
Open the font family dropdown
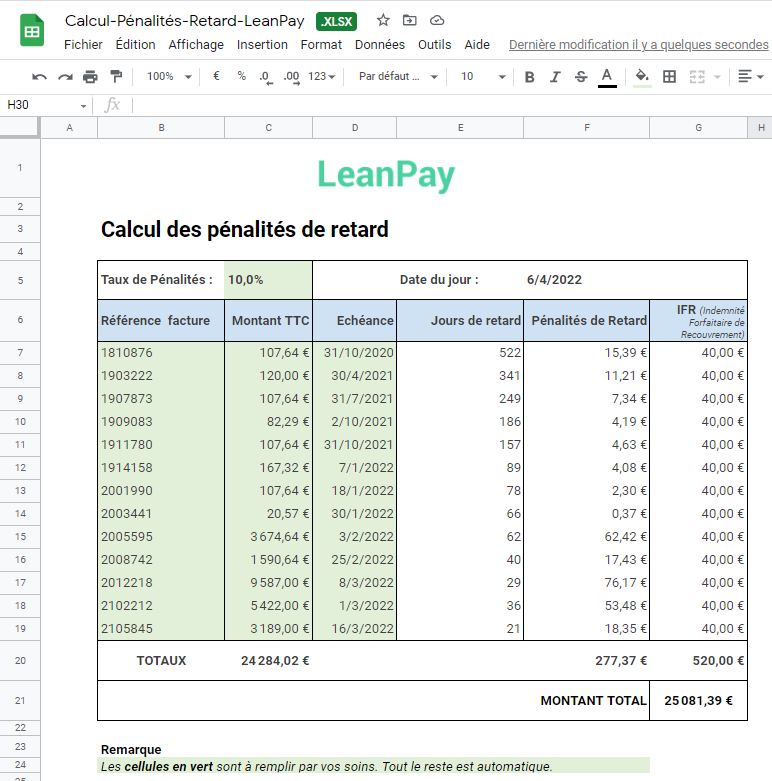398,76
